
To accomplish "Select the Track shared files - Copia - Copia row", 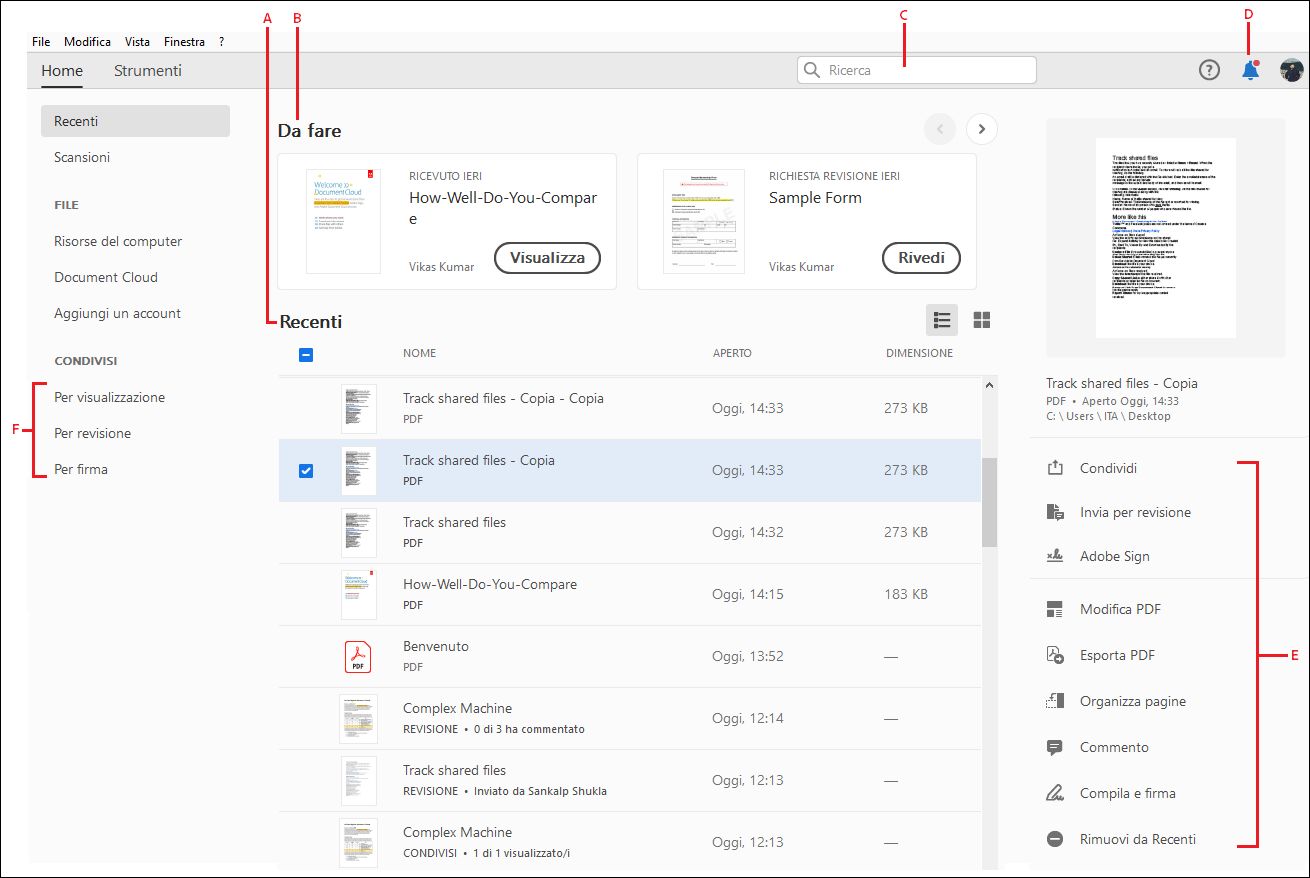I will pyautogui.click(x=630, y=408).
